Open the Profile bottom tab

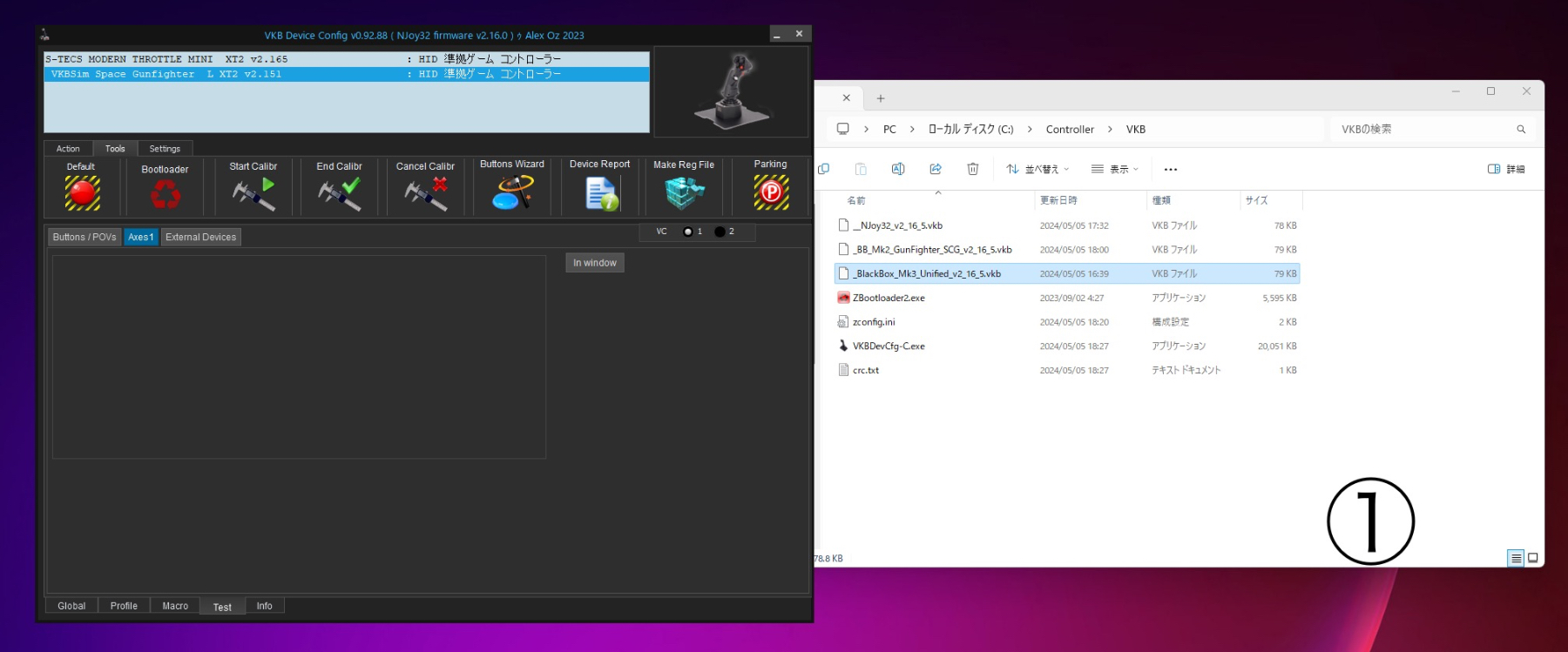(x=124, y=606)
